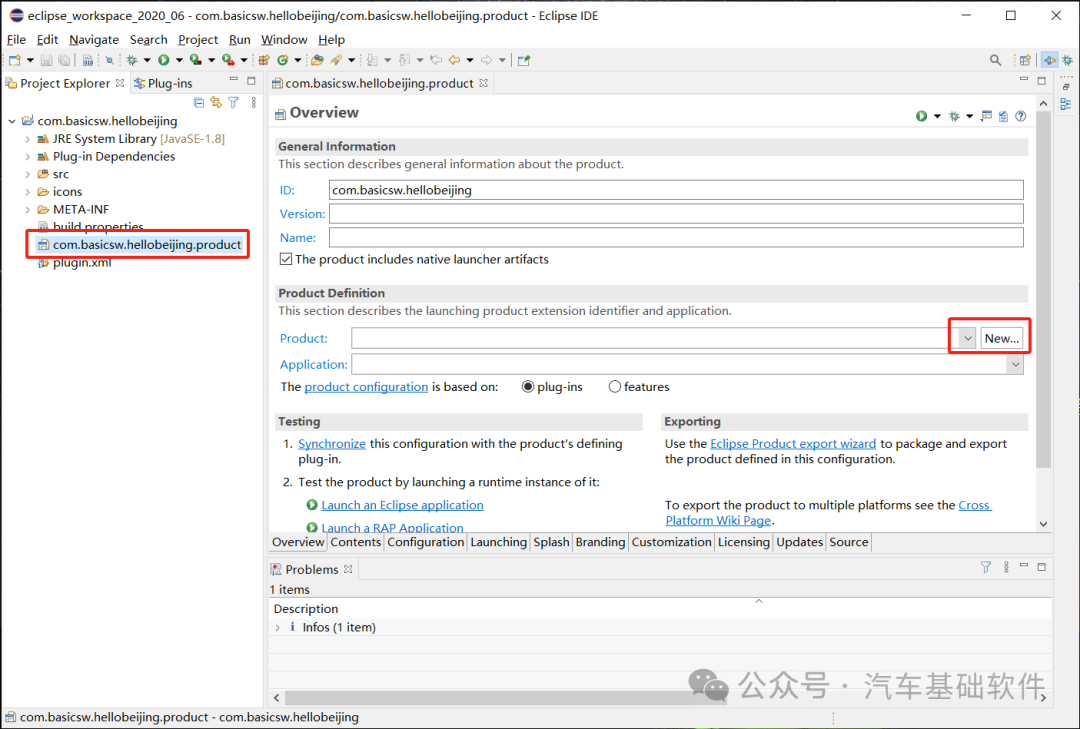Open the Window menu

tap(284, 39)
